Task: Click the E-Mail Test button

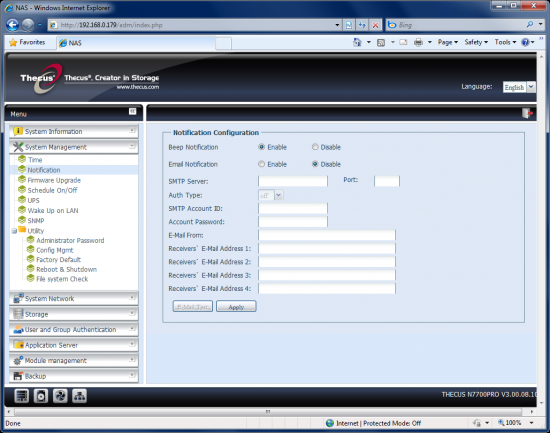Action: [x=193, y=306]
